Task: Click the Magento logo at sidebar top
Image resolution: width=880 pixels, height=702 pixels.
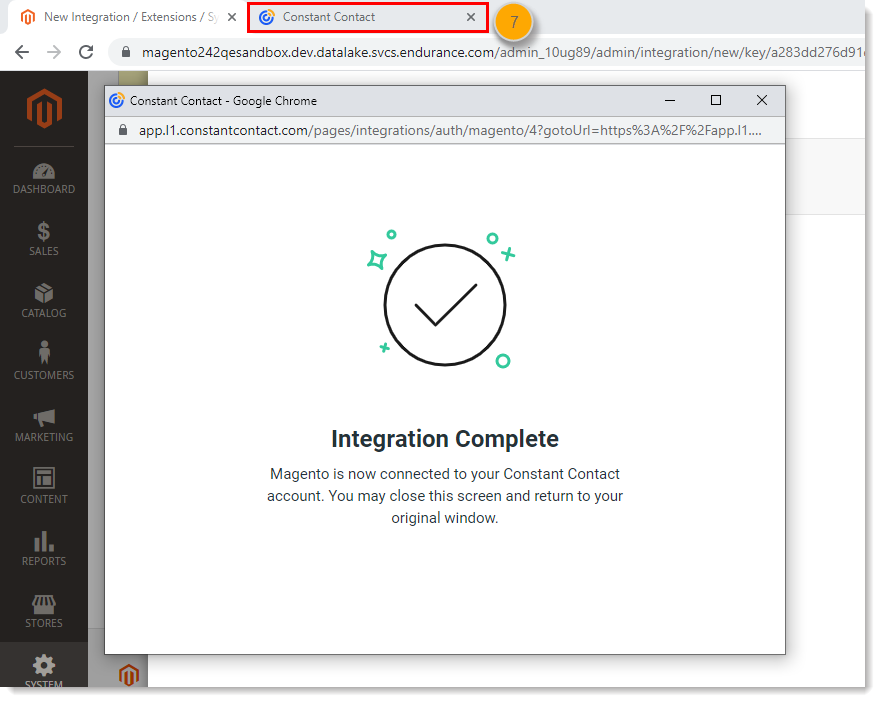Action: click(43, 109)
